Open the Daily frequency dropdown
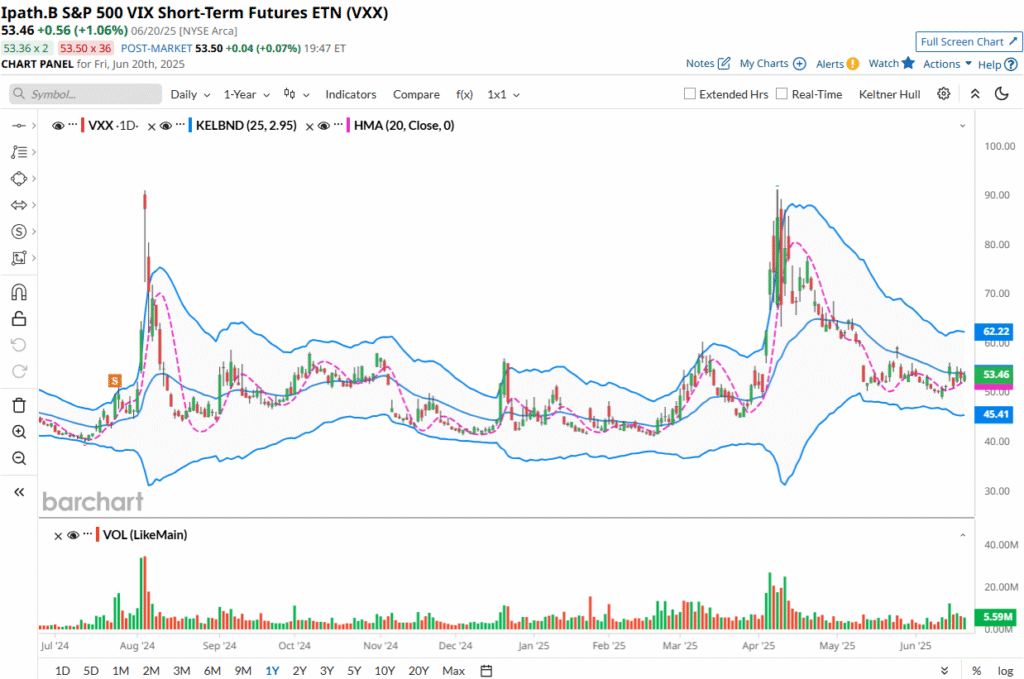 tap(190, 94)
